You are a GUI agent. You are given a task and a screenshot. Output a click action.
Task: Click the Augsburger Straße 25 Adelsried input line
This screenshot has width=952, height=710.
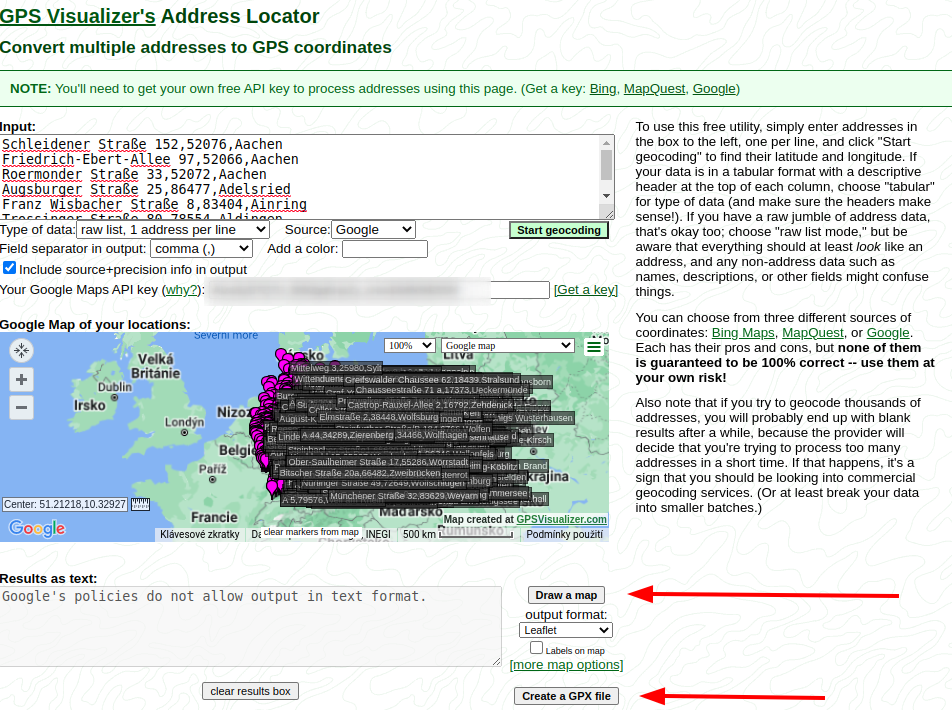[x=146, y=189]
